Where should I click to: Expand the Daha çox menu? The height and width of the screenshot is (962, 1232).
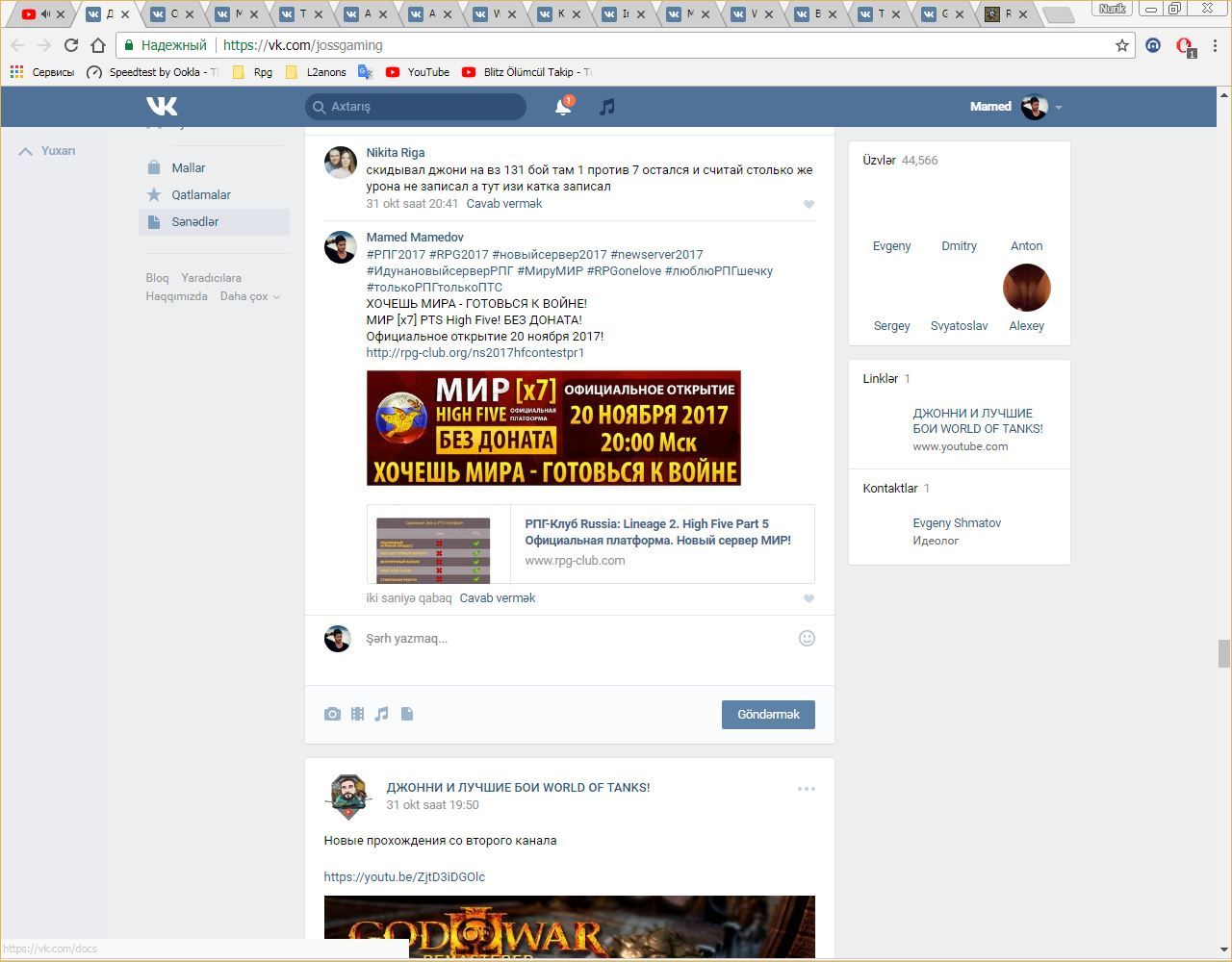click(250, 296)
